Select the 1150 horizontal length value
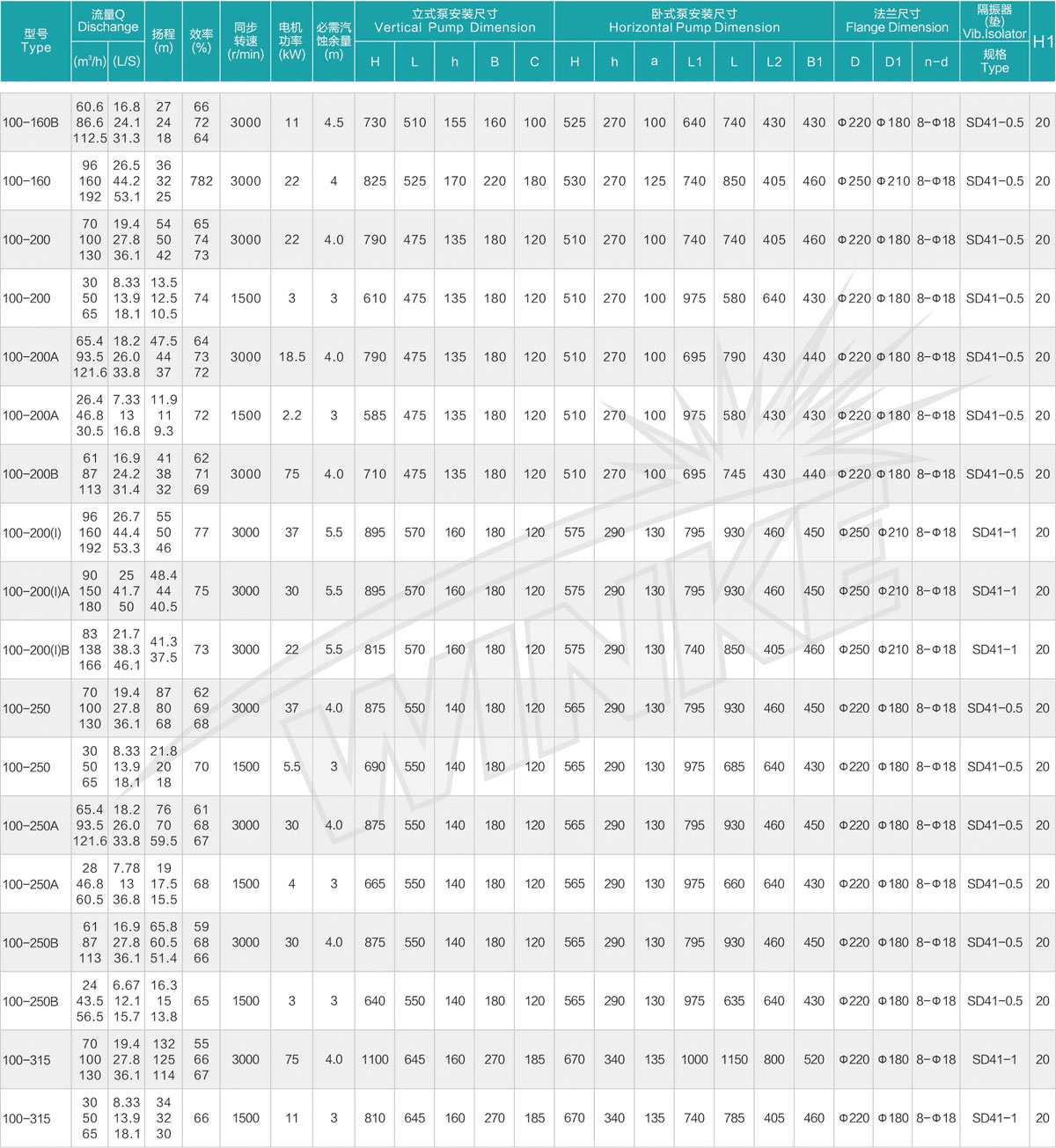 [x=734, y=1059]
